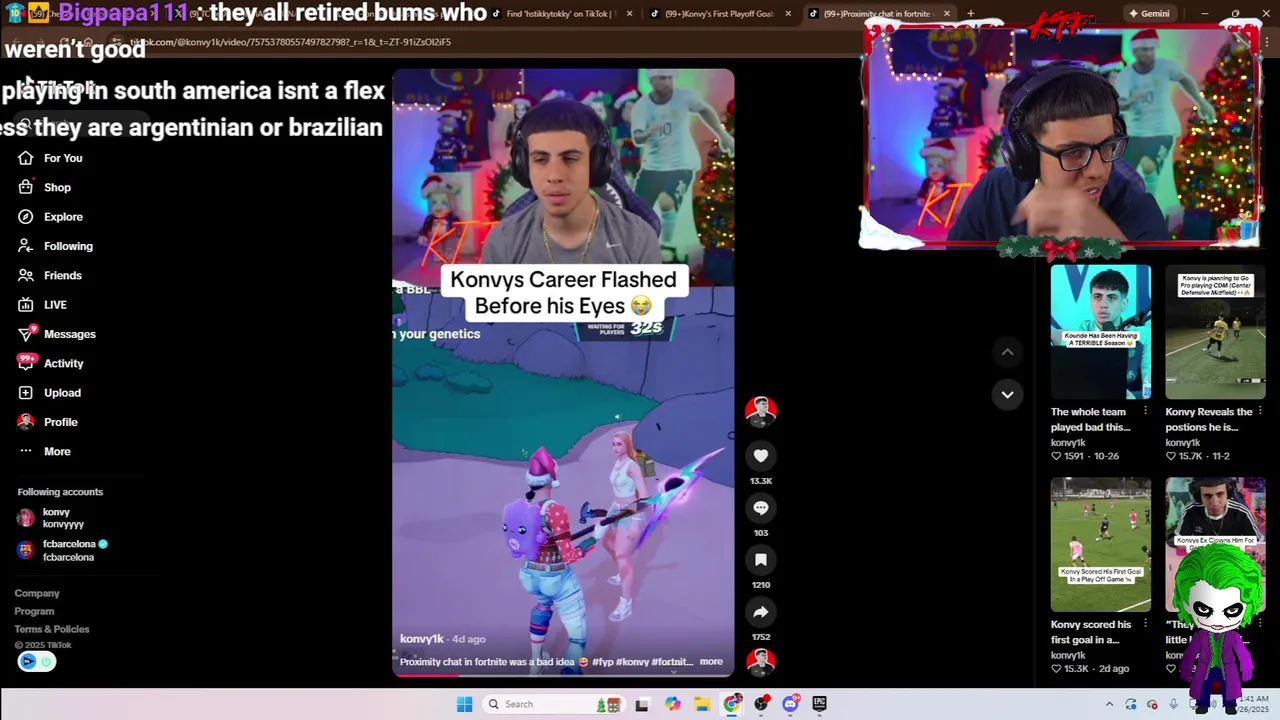Go to next video with down chevron
The height and width of the screenshot is (720, 1280).
[x=1007, y=394]
